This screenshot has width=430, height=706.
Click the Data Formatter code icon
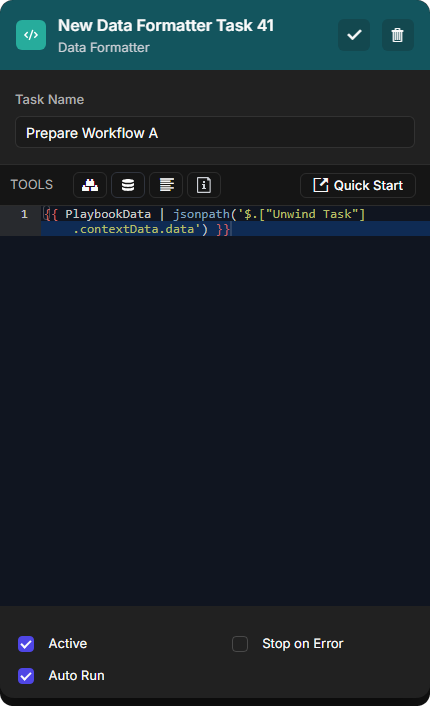(31, 35)
